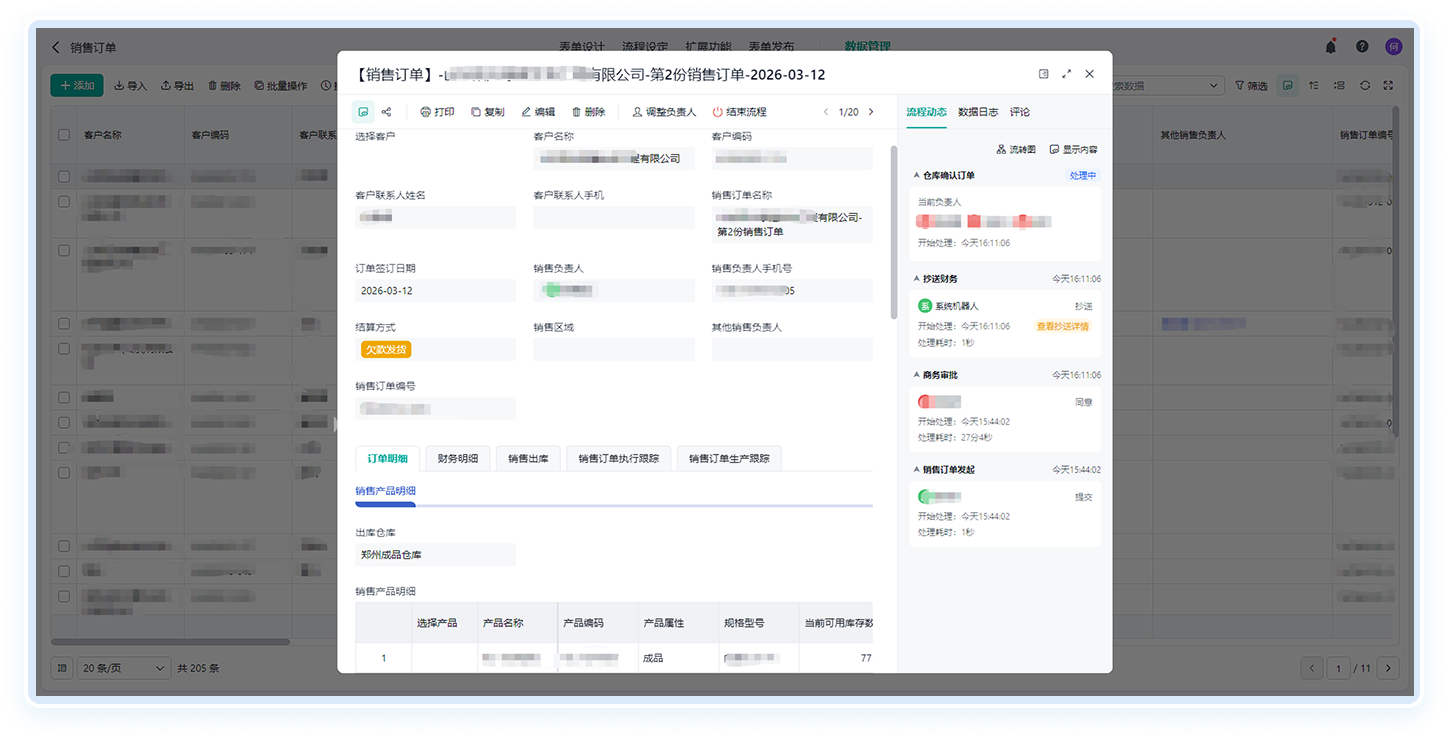This screenshot has width=1448, height=740.
Task: Check the select-all checkbox in table header
Action: [x=64, y=135]
